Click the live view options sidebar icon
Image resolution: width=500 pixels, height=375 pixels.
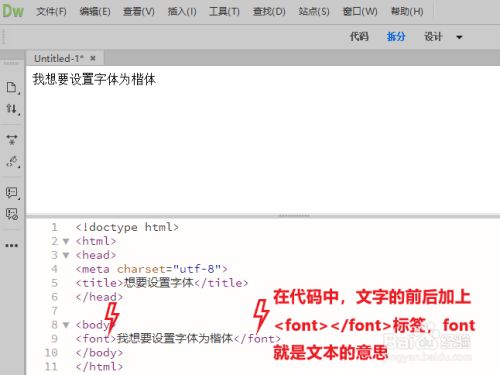[x=12, y=140]
